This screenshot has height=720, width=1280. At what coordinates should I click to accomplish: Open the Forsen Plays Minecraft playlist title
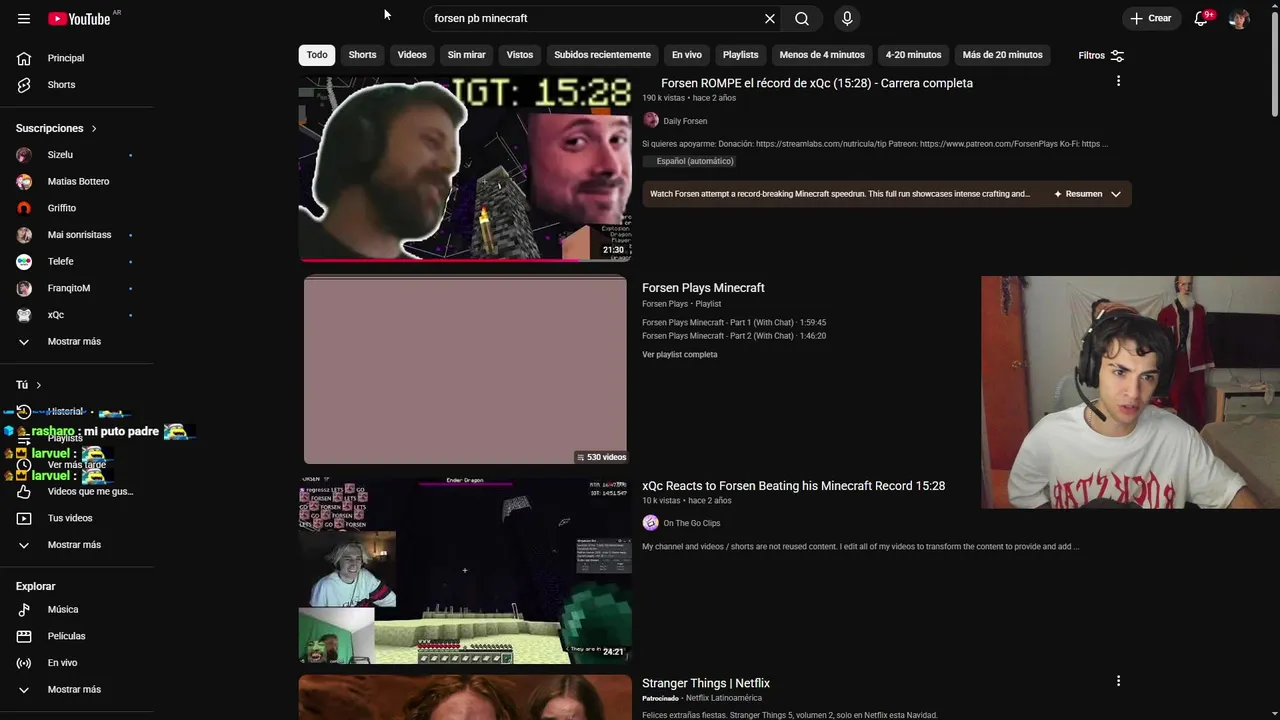pyautogui.click(x=703, y=288)
